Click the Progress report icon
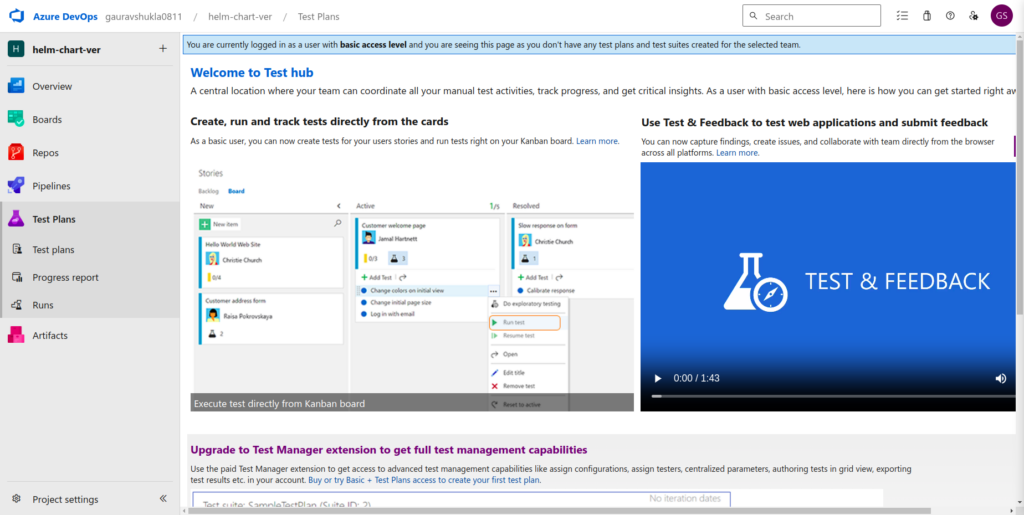This screenshot has height=515, width=1024. (18, 277)
